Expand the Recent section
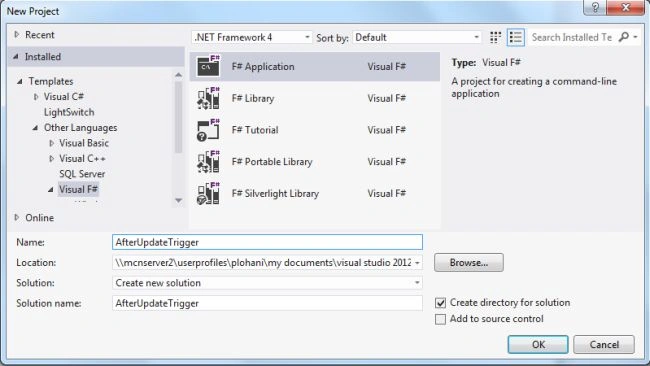Viewport: 650px width, 366px height. 17,34
